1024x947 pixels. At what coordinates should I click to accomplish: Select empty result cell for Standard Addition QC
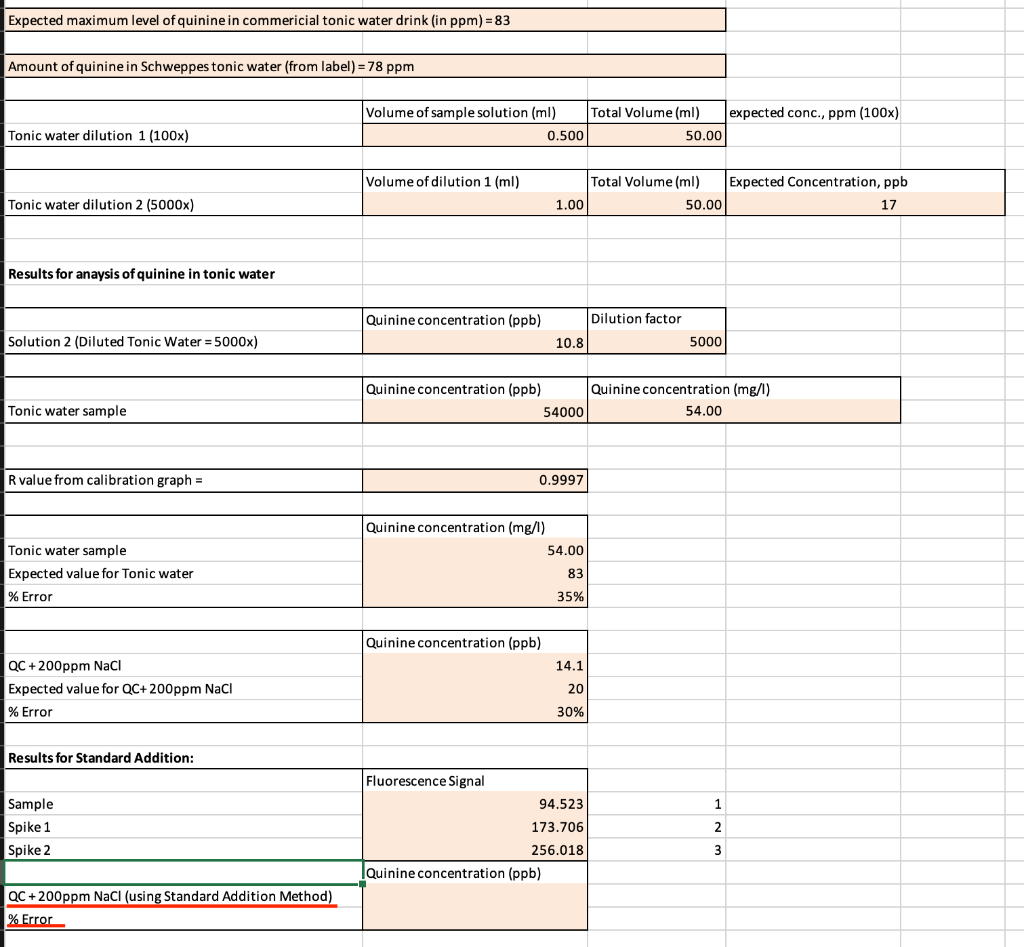tap(475, 896)
